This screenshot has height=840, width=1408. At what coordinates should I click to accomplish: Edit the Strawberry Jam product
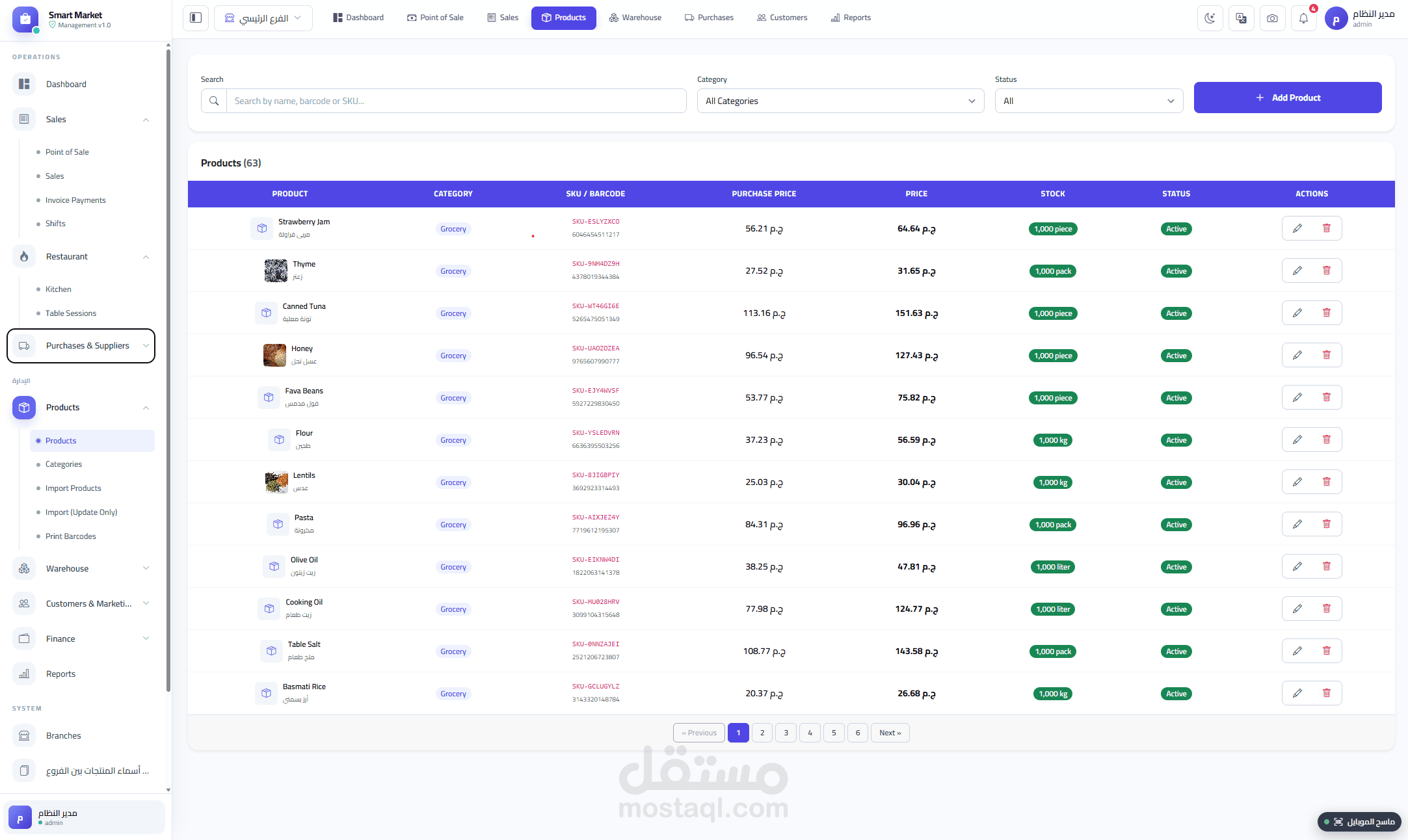1297,228
